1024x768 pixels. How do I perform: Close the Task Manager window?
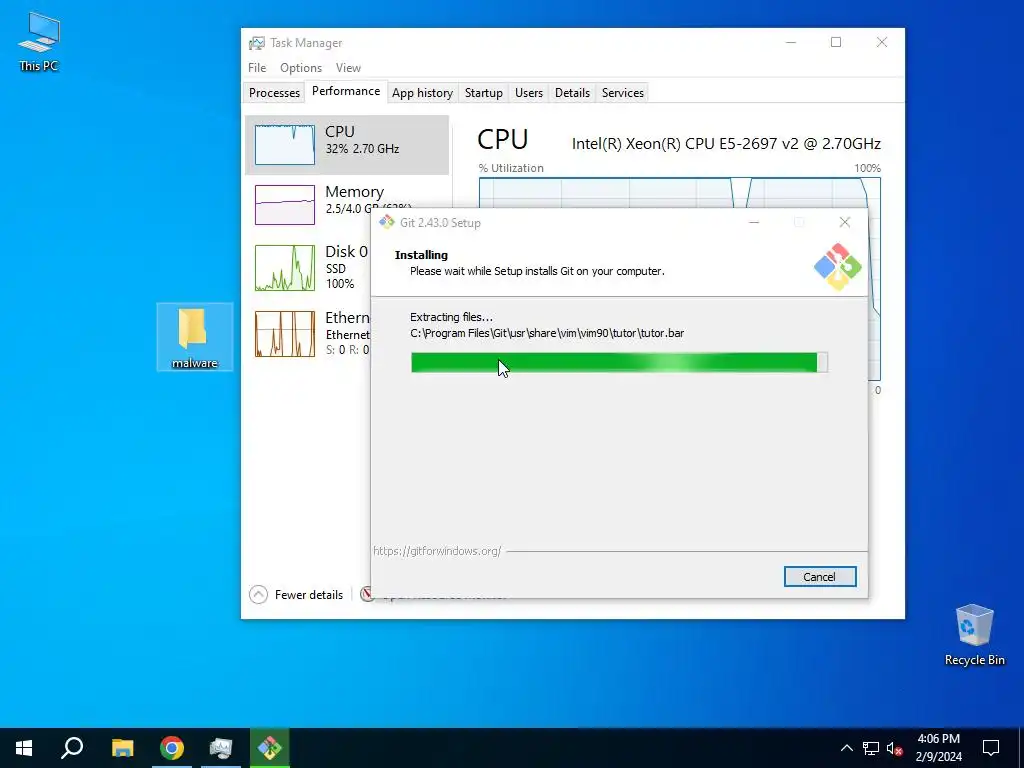pos(882,42)
